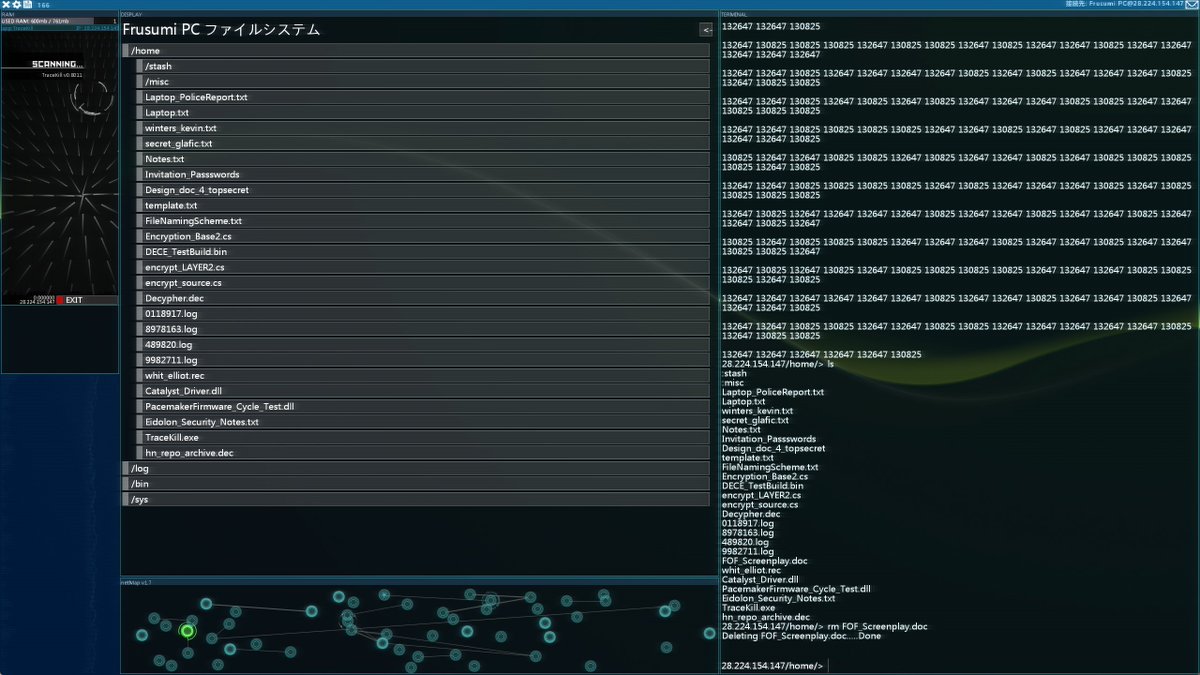Open 0118917.log file
The height and width of the screenshot is (675, 1200).
tap(423, 314)
